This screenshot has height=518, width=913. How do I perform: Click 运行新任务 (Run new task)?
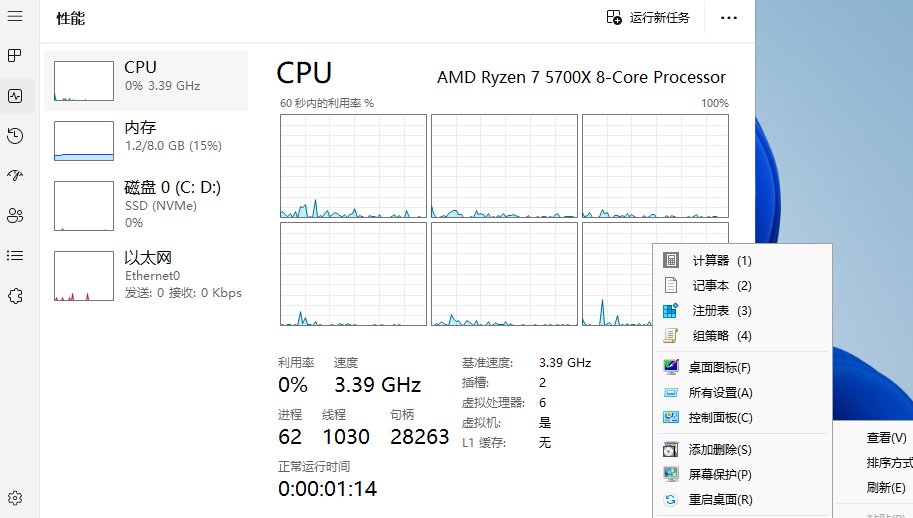pyautogui.click(x=648, y=18)
